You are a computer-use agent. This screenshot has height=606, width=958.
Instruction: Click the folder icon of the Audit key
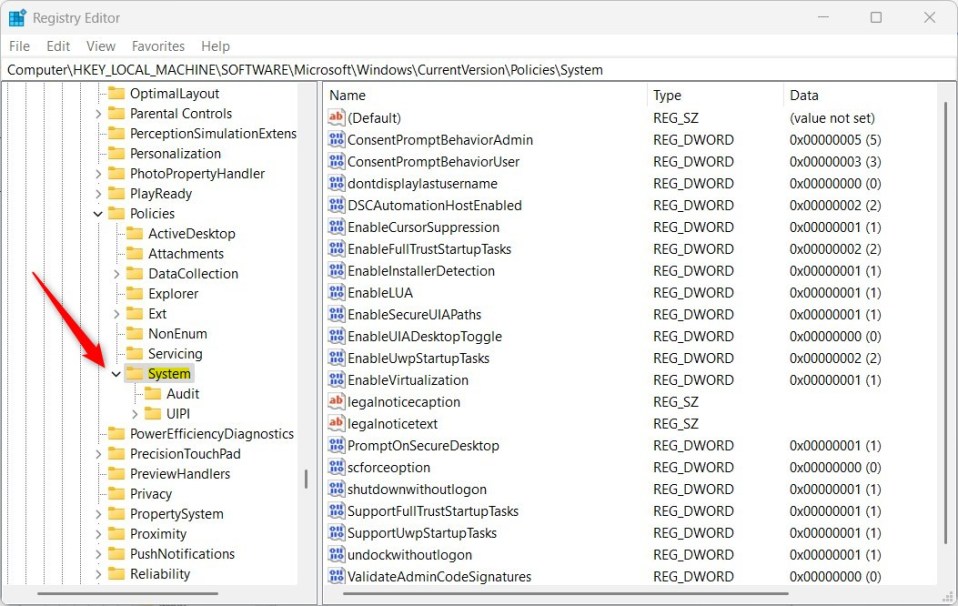pyautogui.click(x=153, y=393)
